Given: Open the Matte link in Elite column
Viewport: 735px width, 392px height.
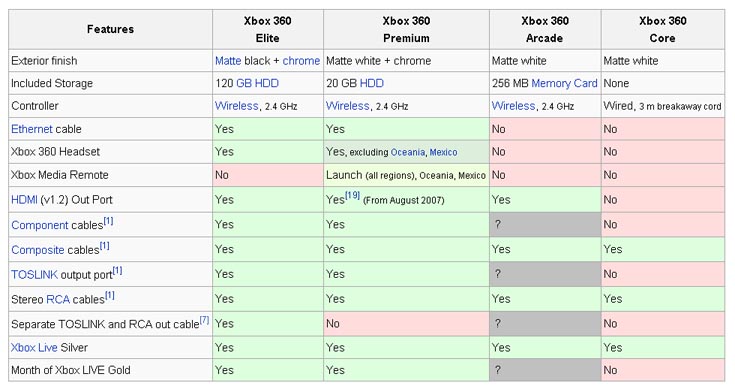Looking at the screenshot, I should coord(228,61).
